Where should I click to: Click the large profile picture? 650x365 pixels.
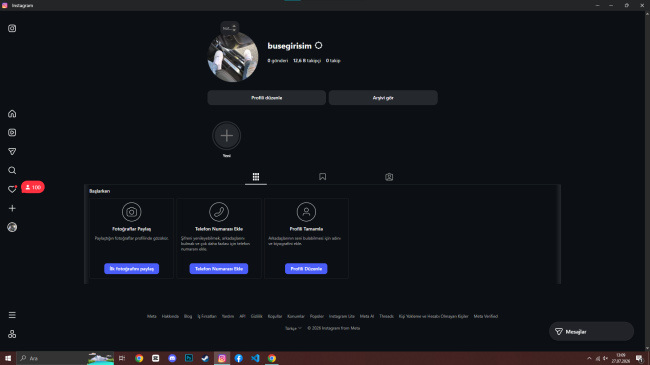click(233, 56)
